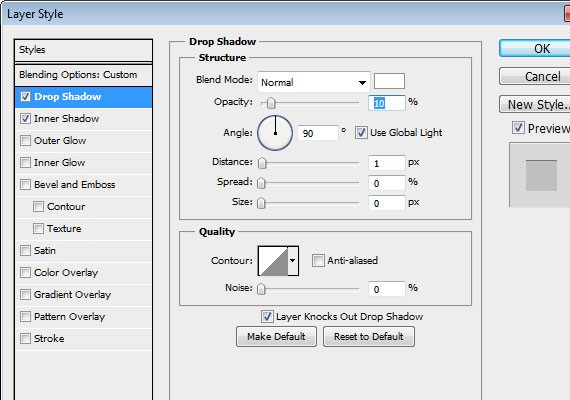The width and height of the screenshot is (570, 400).
Task: Click the Make Default button
Action: [276, 336]
